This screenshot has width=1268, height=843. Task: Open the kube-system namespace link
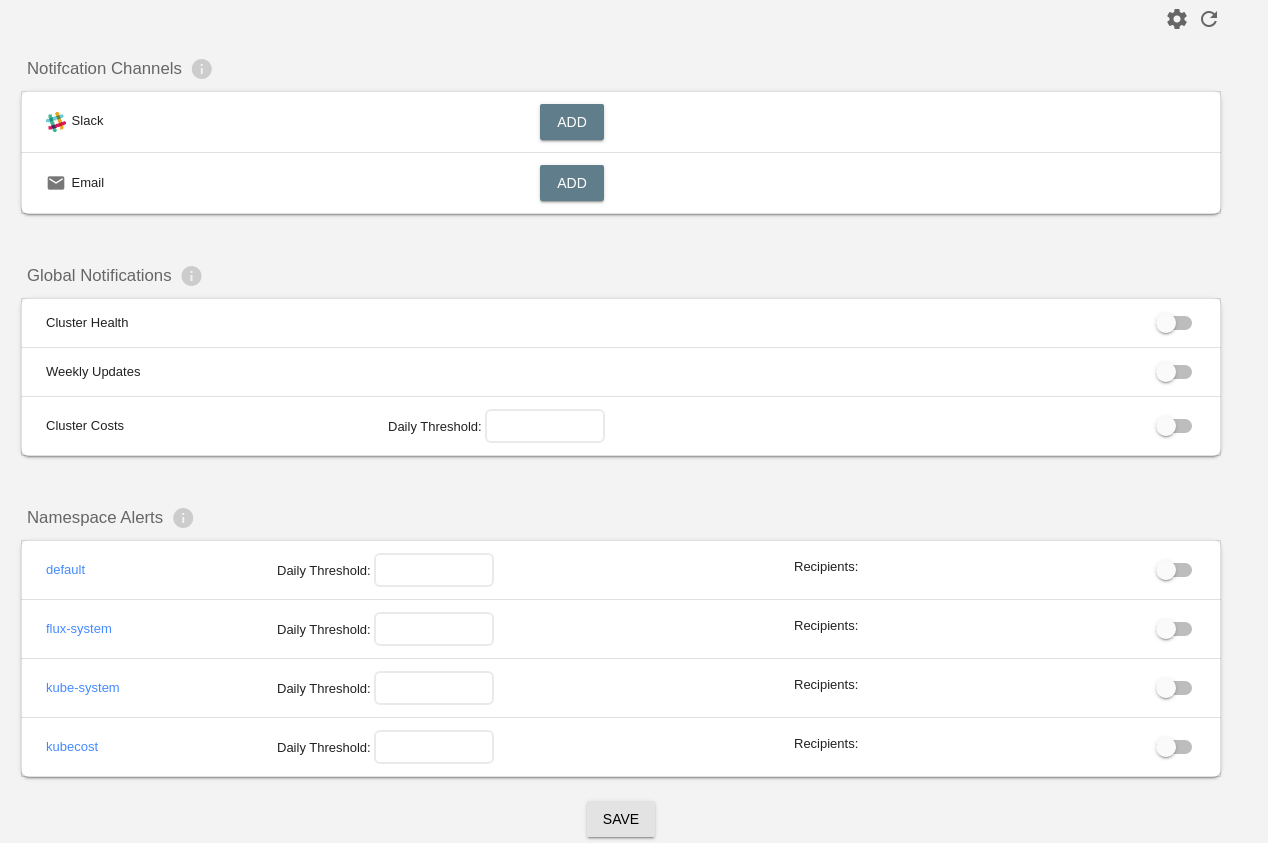[83, 688]
